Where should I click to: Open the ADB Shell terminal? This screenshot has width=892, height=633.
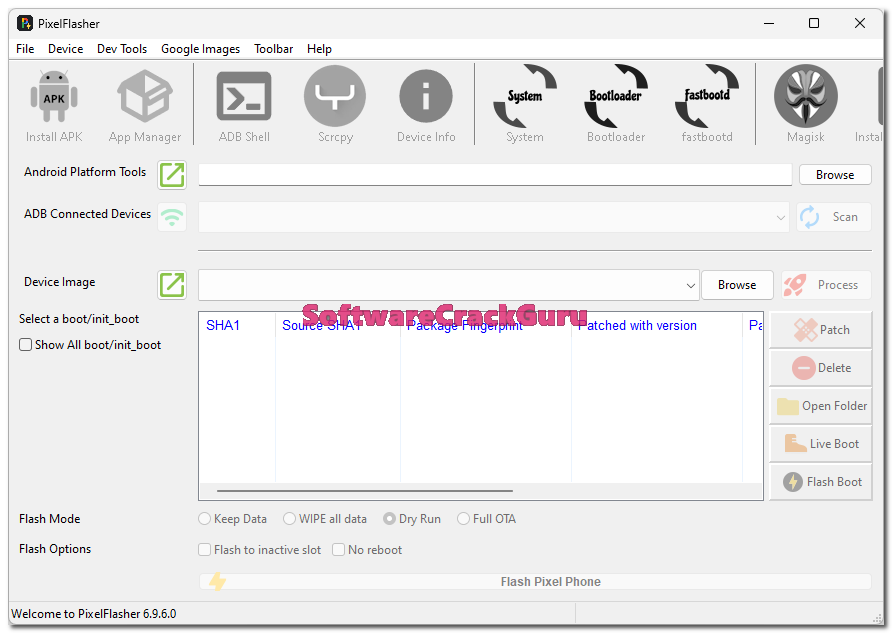pyautogui.click(x=244, y=106)
